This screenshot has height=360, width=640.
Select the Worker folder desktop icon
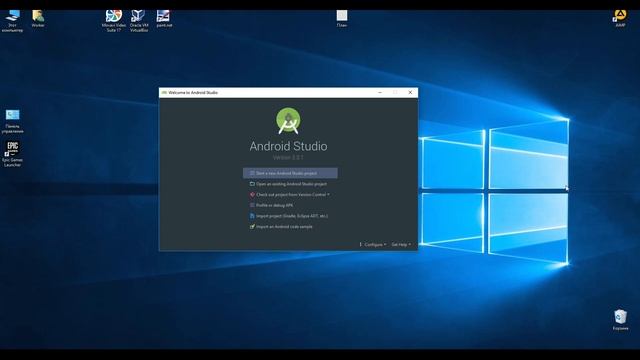click(x=38, y=18)
